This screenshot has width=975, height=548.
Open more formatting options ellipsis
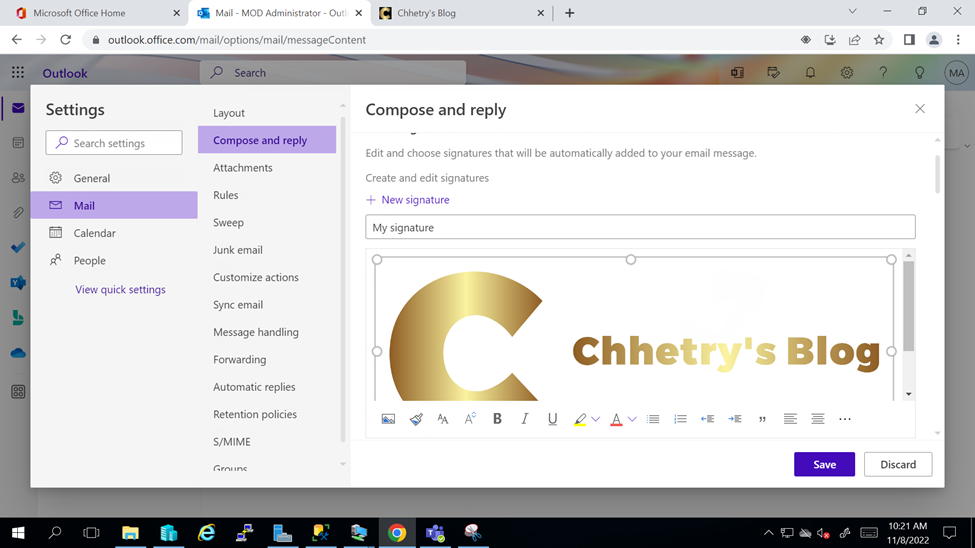(x=845, y=419)
